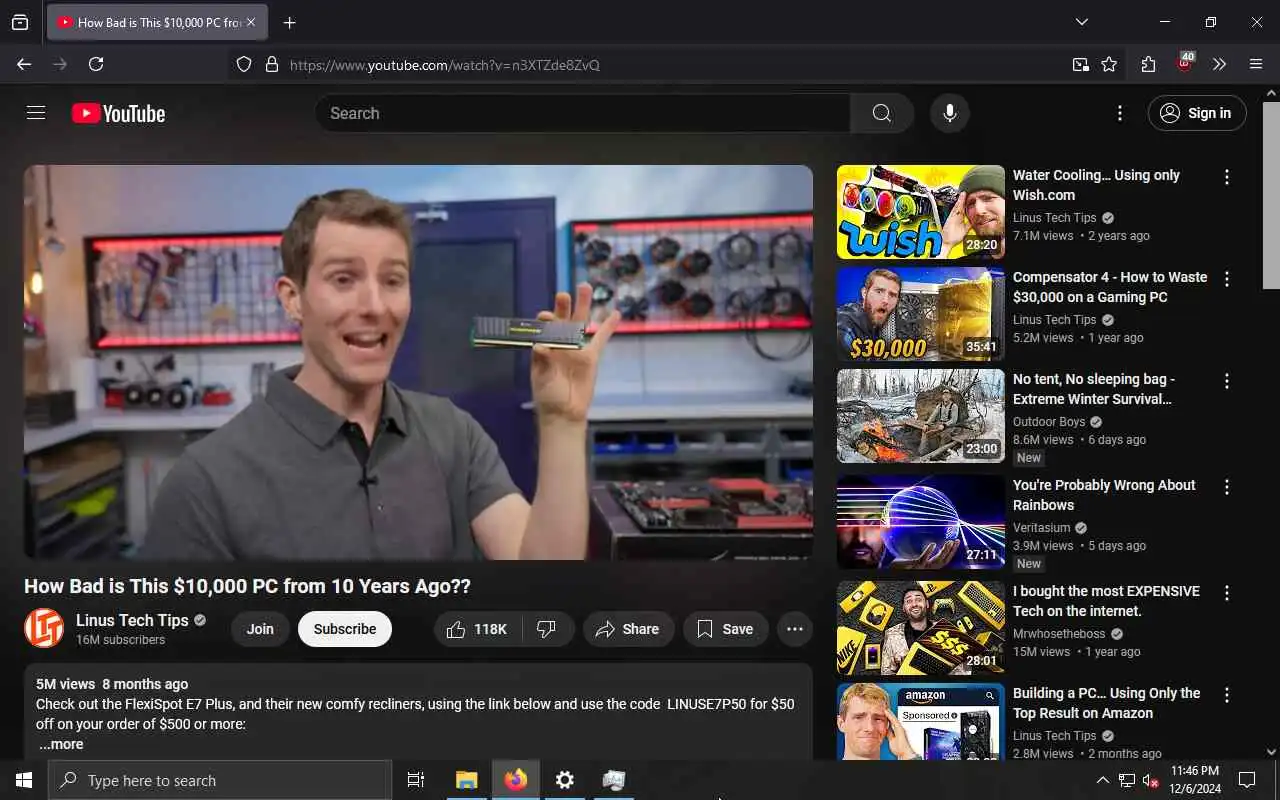Open options menu for Rainbows video
Viewport: 1280px width, 800px height.
(x=1227, y=487)
